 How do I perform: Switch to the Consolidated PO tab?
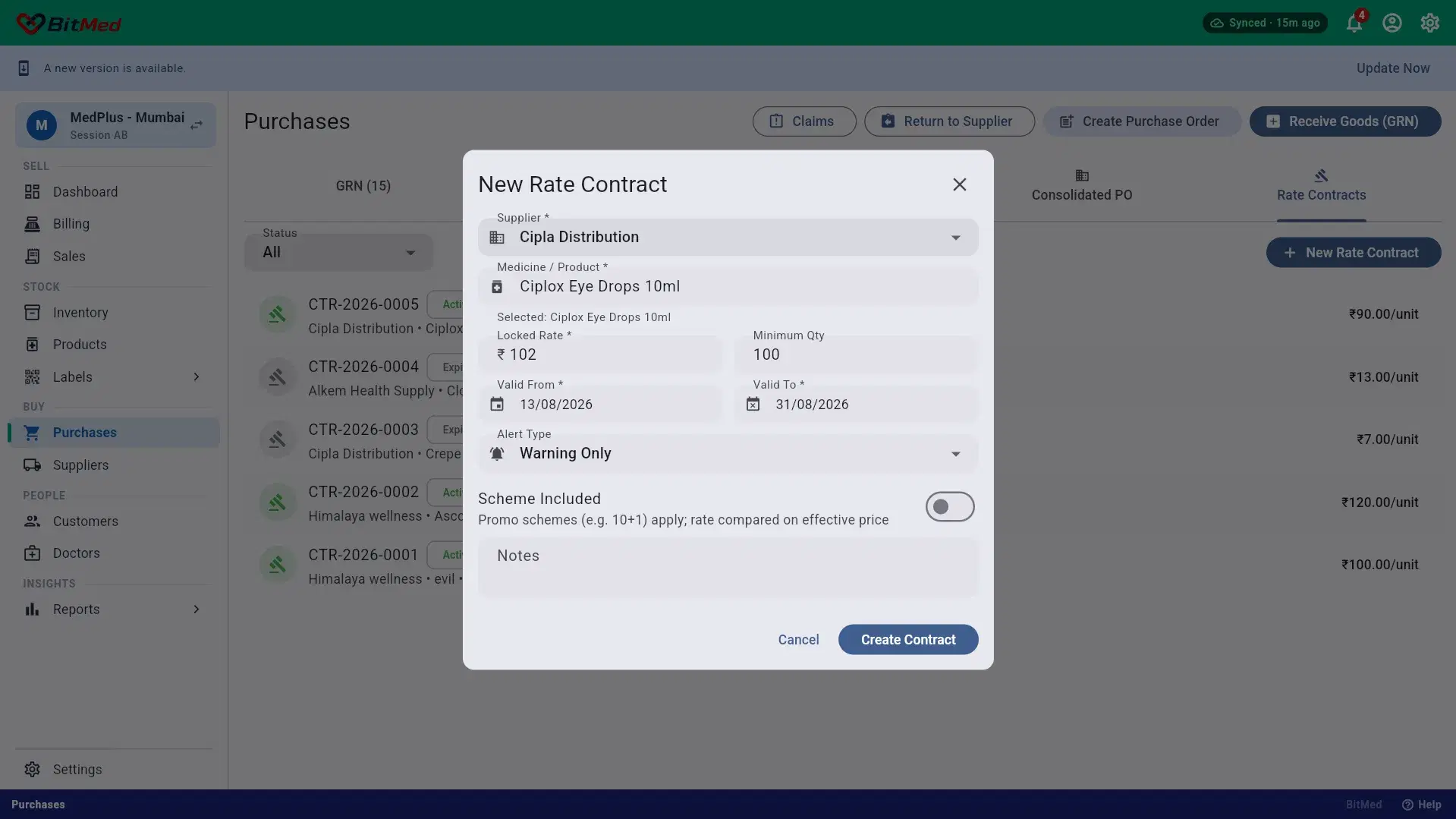[1082, 186]
